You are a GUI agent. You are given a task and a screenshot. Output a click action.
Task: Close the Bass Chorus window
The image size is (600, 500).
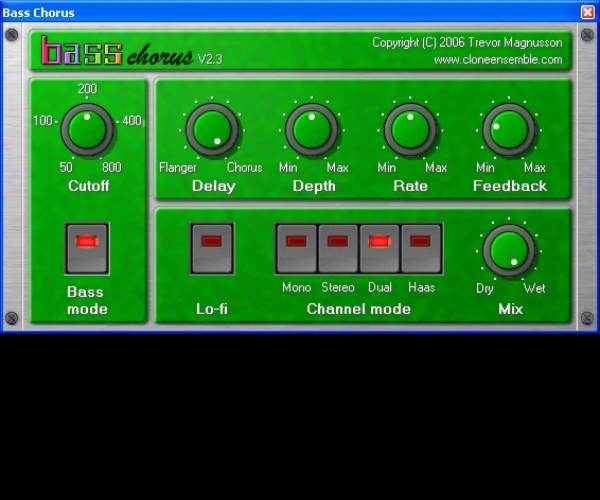pyautogui.click(x=587, y=12)
